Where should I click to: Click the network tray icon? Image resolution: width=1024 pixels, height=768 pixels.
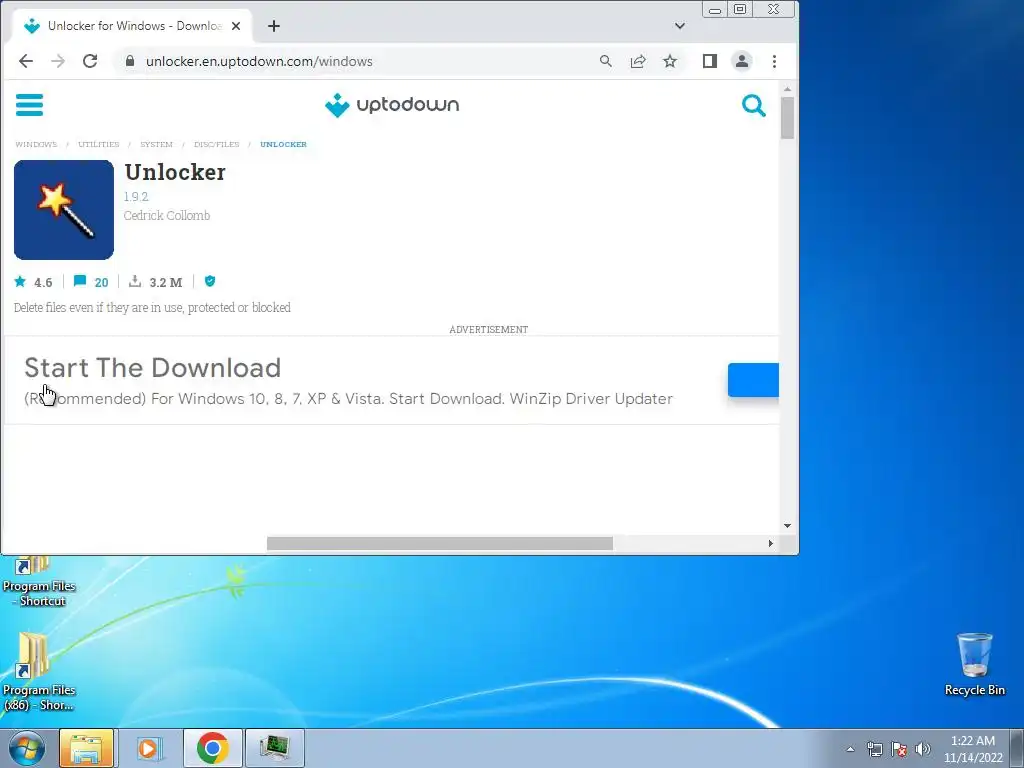(874, 749)
